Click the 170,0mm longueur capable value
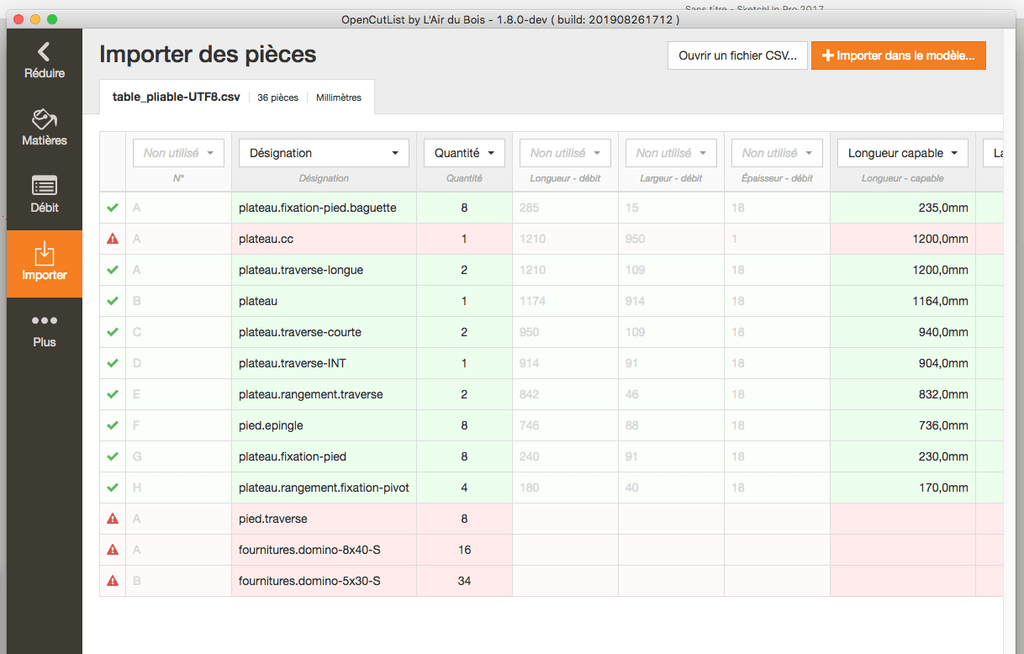This screenshot has width=1024, height=654. point(943,487)
